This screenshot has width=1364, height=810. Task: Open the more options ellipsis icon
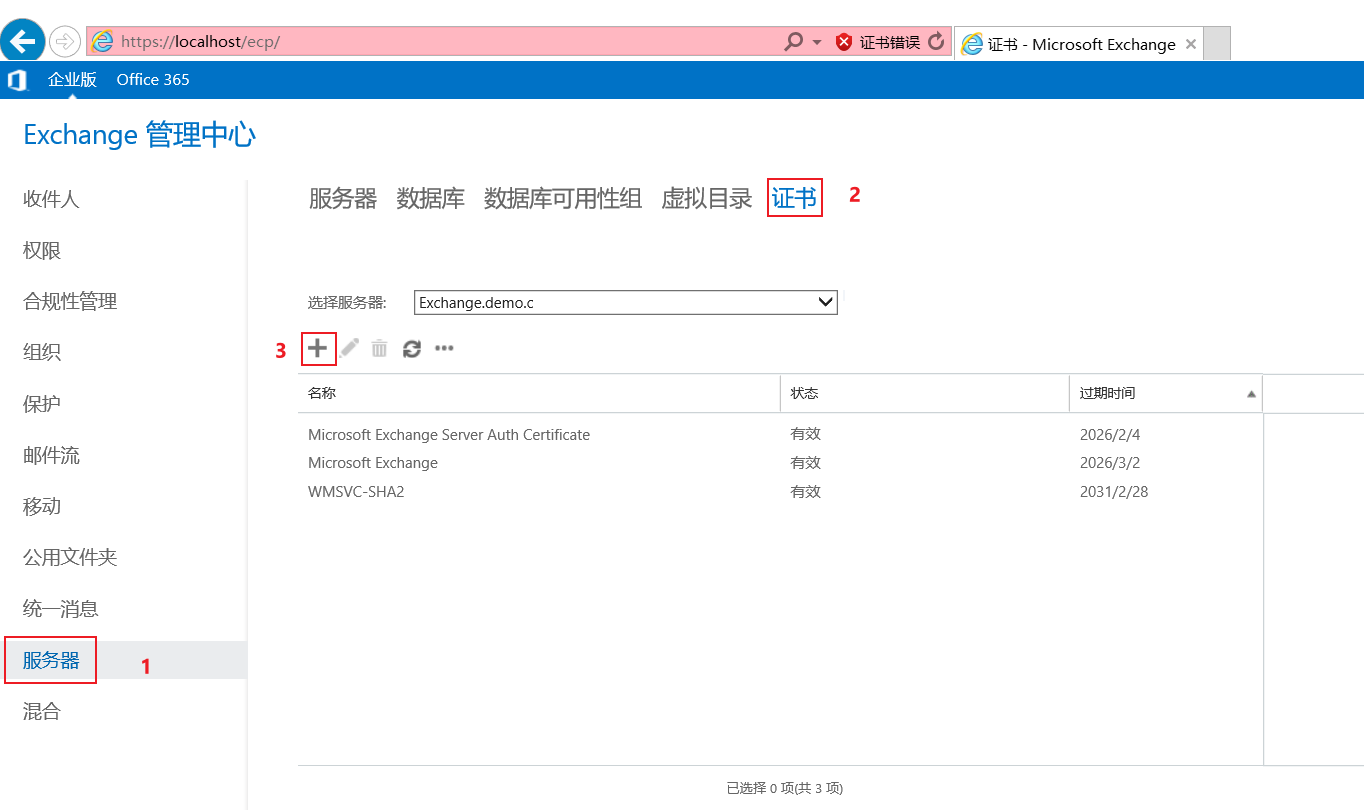point(444,348)
